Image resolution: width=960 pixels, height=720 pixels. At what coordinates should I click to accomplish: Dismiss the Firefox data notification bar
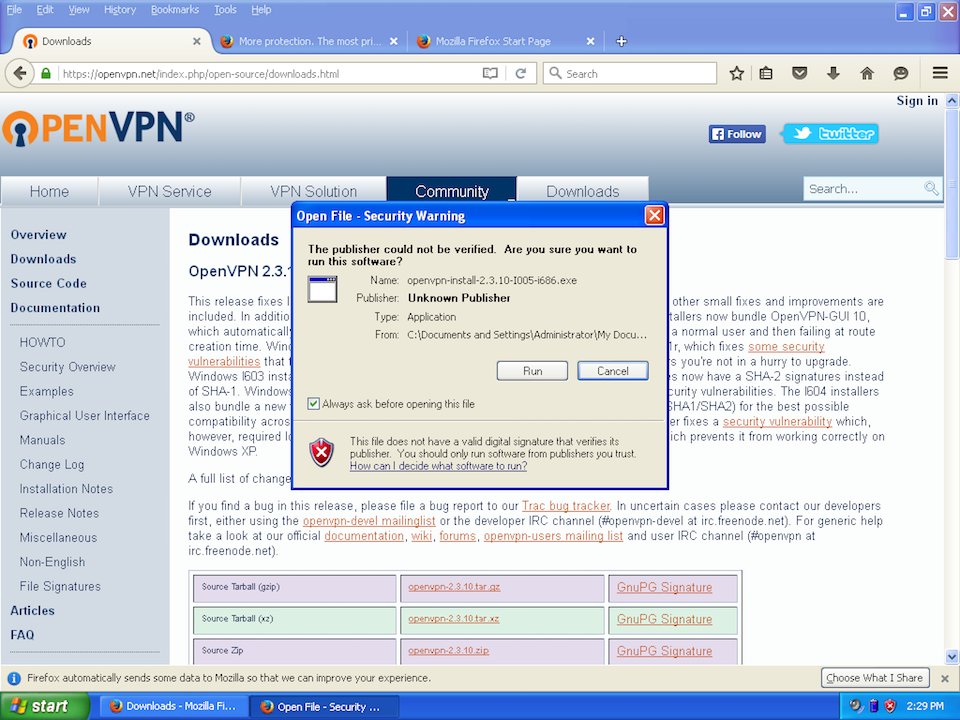[x=945, y=678]
